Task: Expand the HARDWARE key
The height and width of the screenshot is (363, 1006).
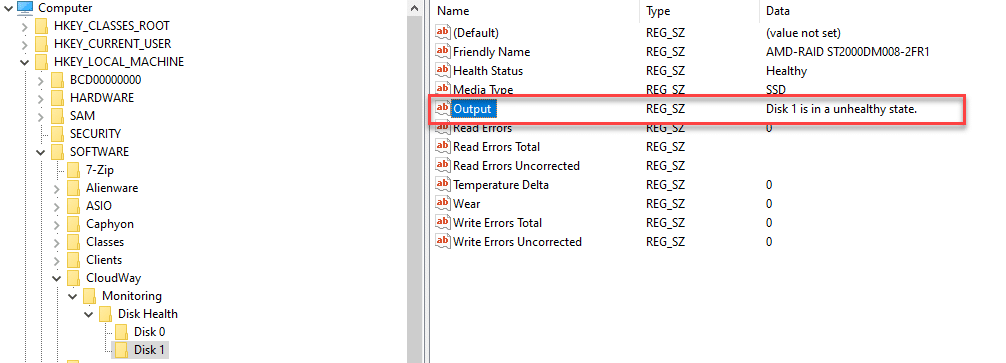Action: coord(40,98)
